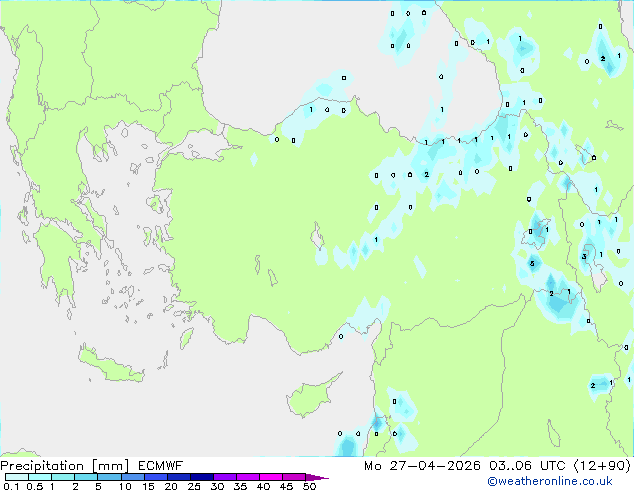Pick the 15 to 20 mm legend swatch
Viewport: 634px width, 490px height.
click(x=155, y=477)
